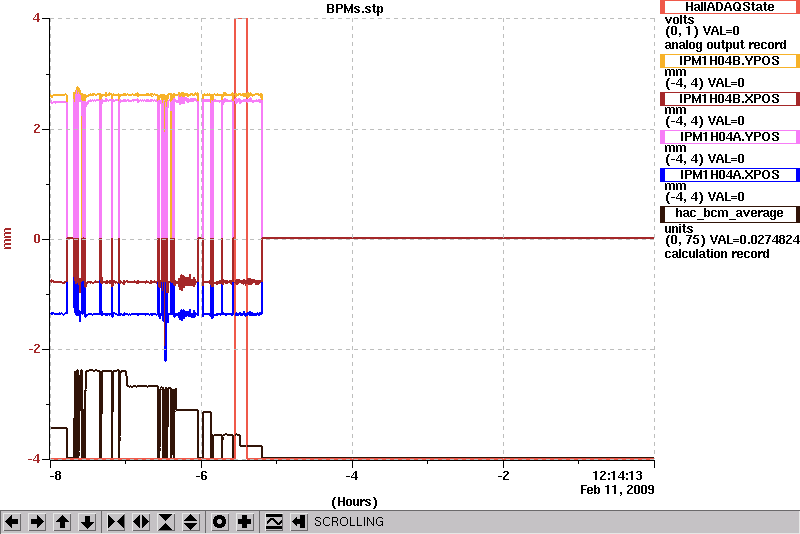This screenshot has height=534, width=800.
Task: Click the Feb 11, 2009 date label
Action: [x=617, y=490]
